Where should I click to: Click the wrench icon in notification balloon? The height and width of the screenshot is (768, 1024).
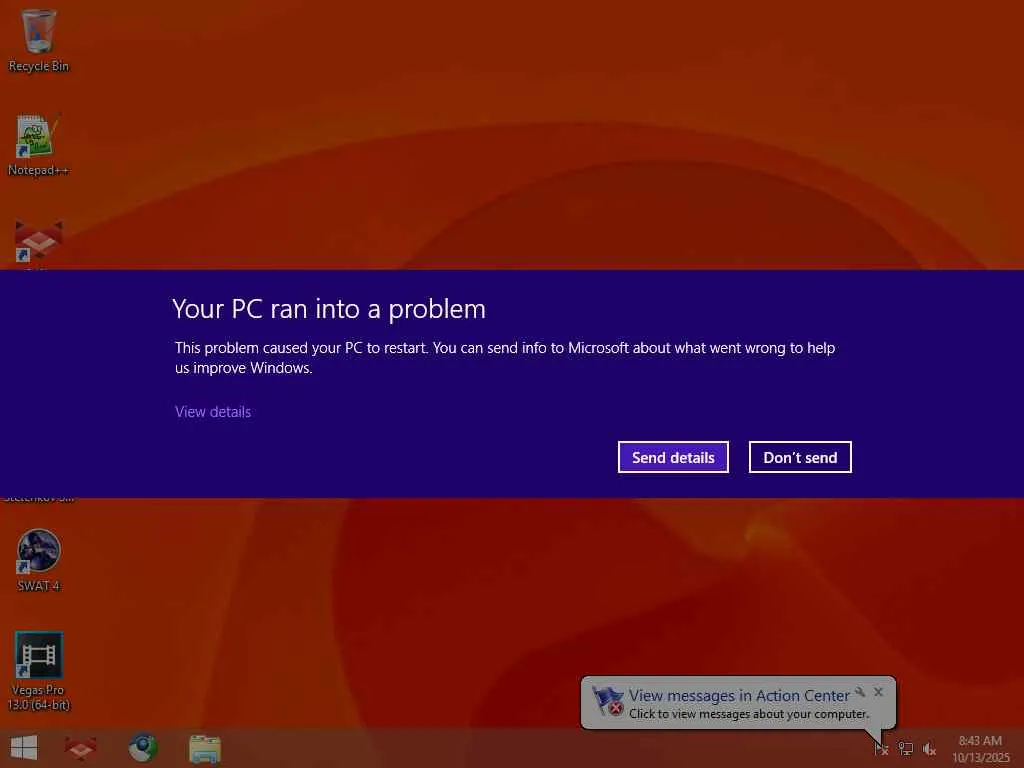[x=860, y=692]
